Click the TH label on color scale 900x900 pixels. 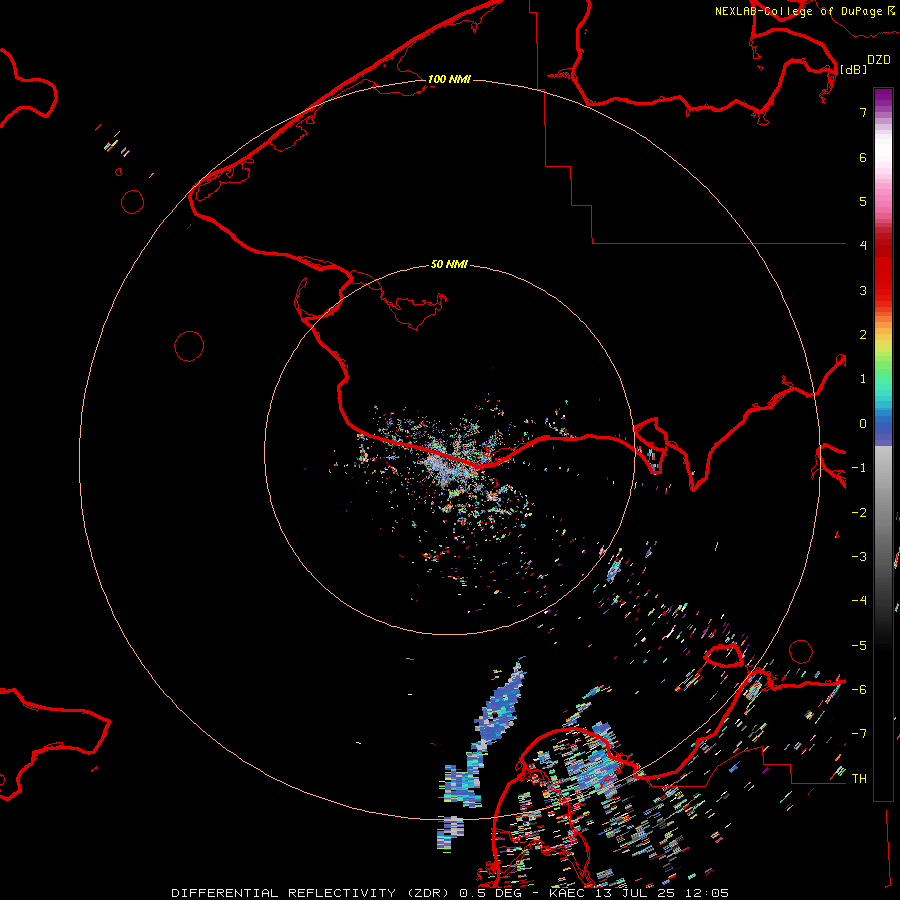click(859, 778)
